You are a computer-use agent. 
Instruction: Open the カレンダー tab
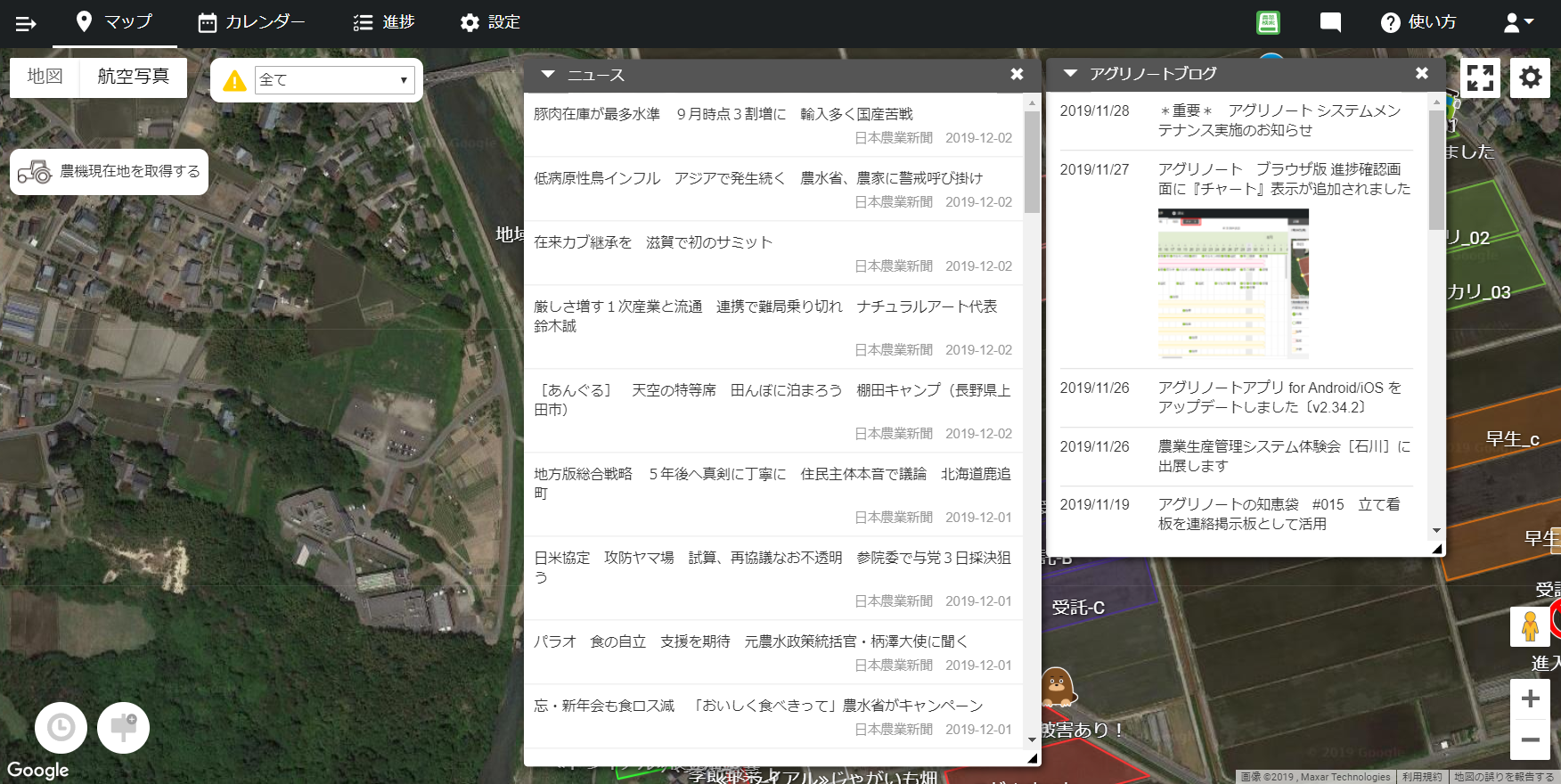251,21
